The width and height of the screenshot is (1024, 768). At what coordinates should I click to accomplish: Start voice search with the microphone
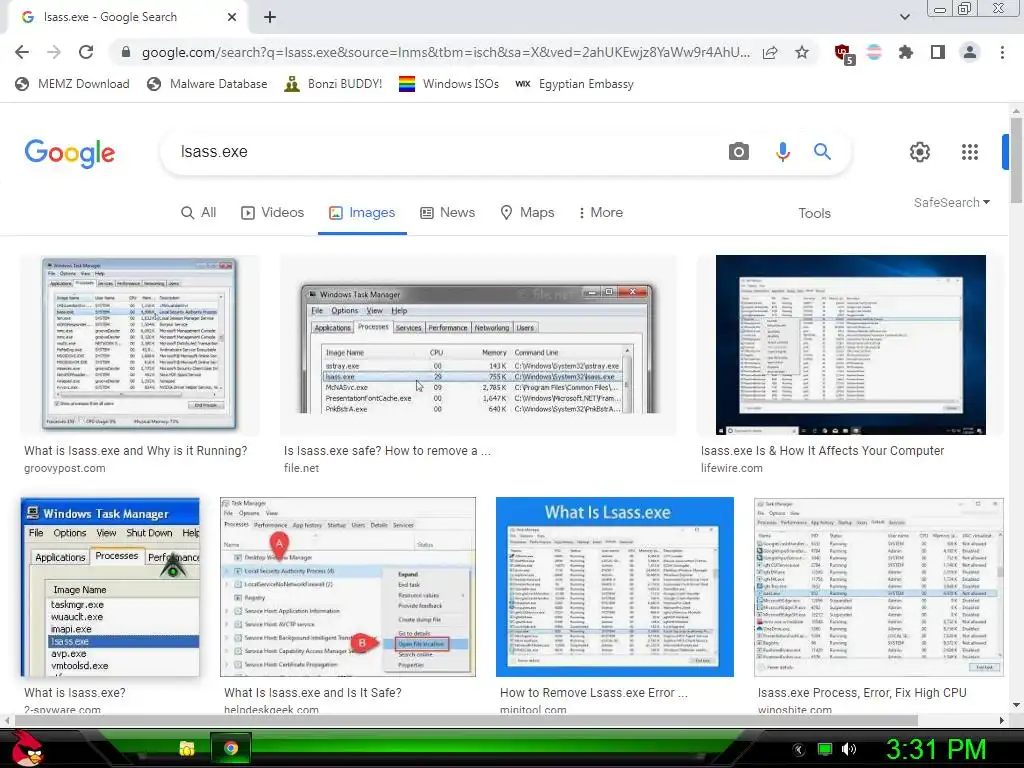point(782,152)
